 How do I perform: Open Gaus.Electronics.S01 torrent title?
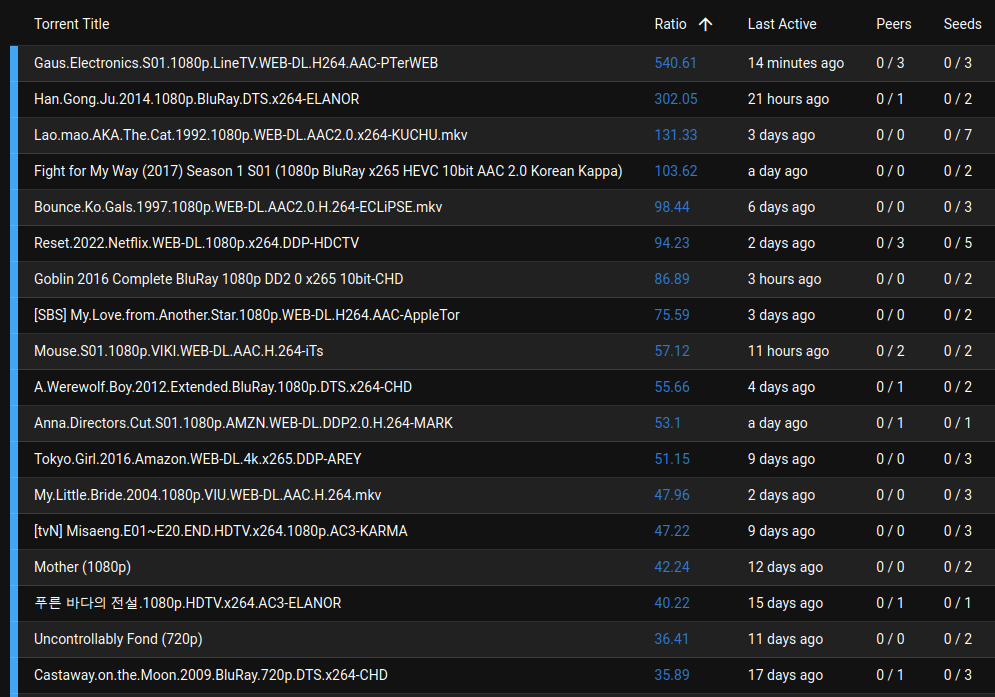(236, 63)
